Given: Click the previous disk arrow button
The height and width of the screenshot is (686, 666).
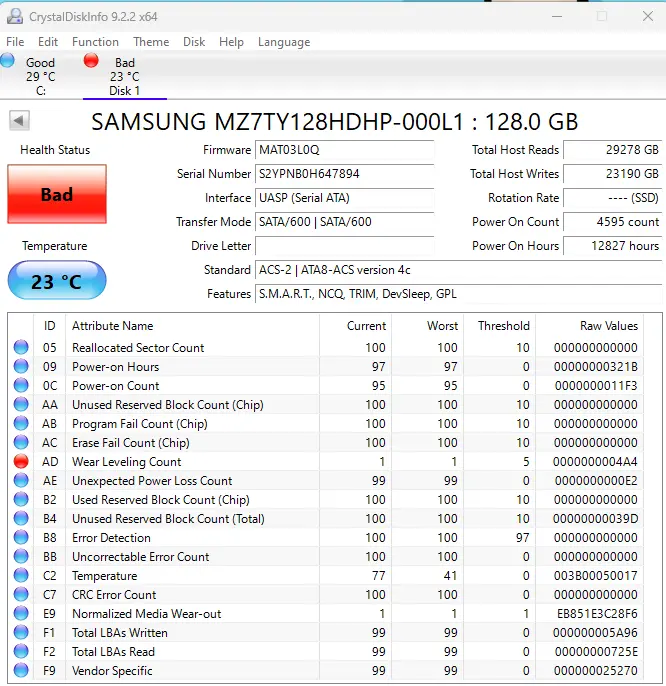Looking at the screenshot, I should 19,120.
